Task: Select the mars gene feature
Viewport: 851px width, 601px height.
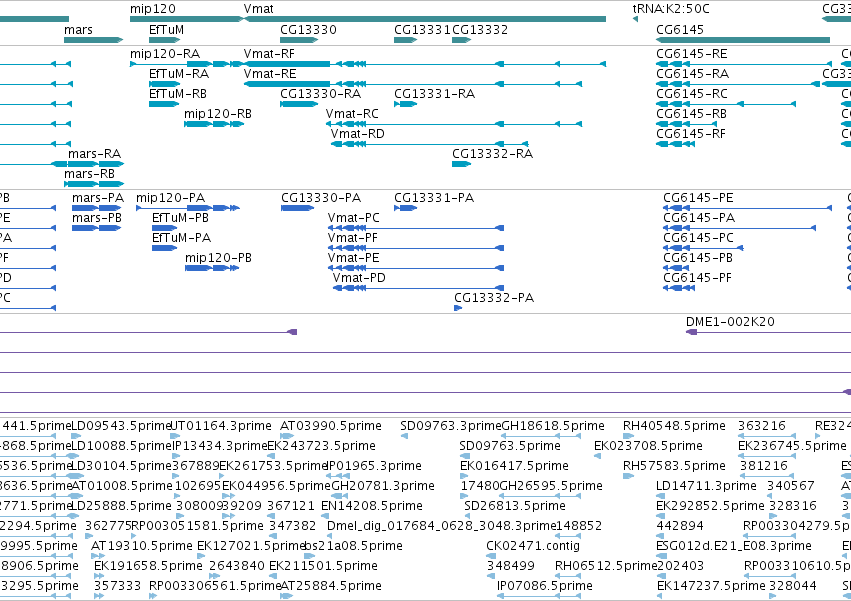Action: click(x=93, y=40)
